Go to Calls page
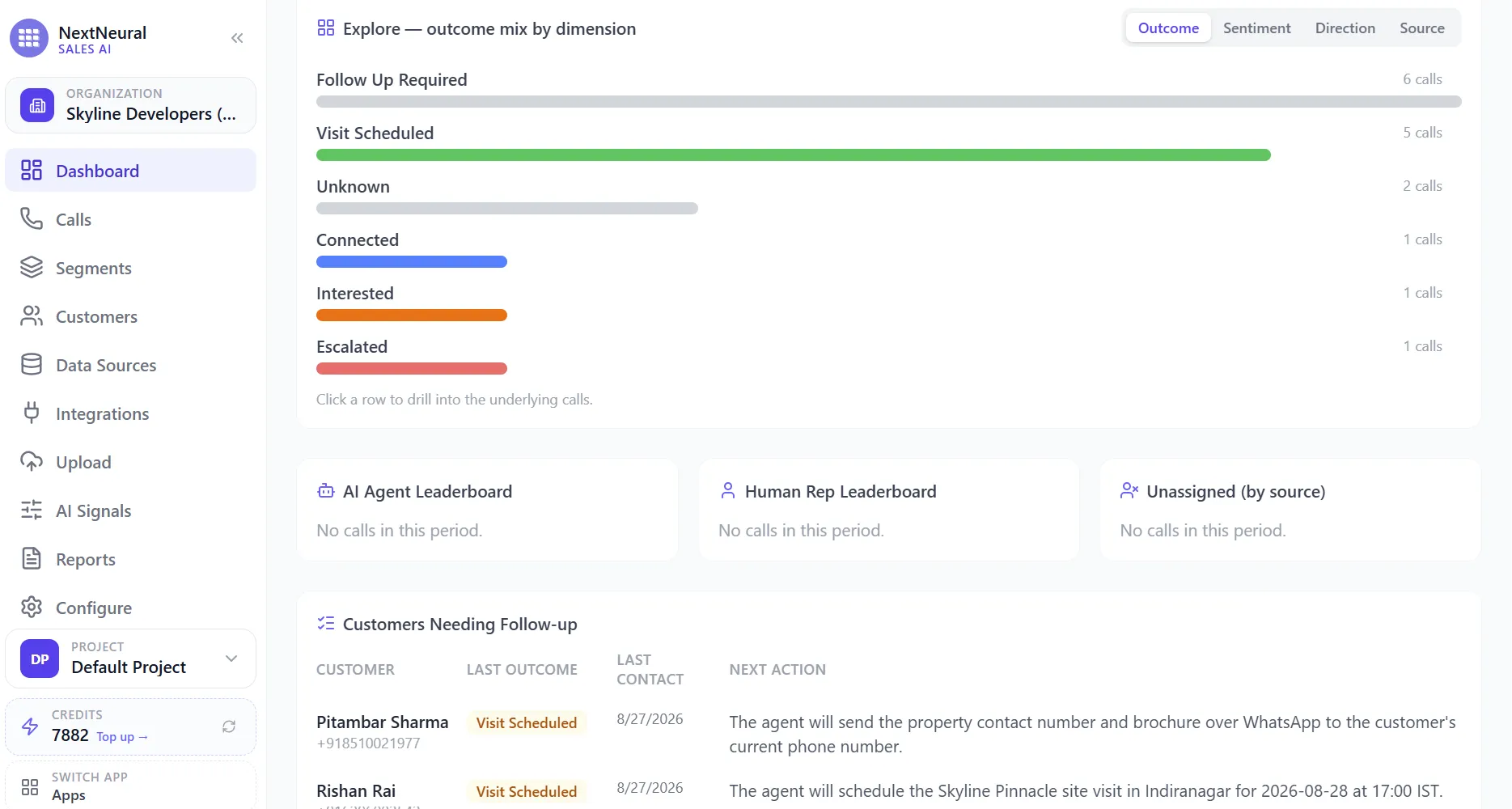 tap(130, 218)
